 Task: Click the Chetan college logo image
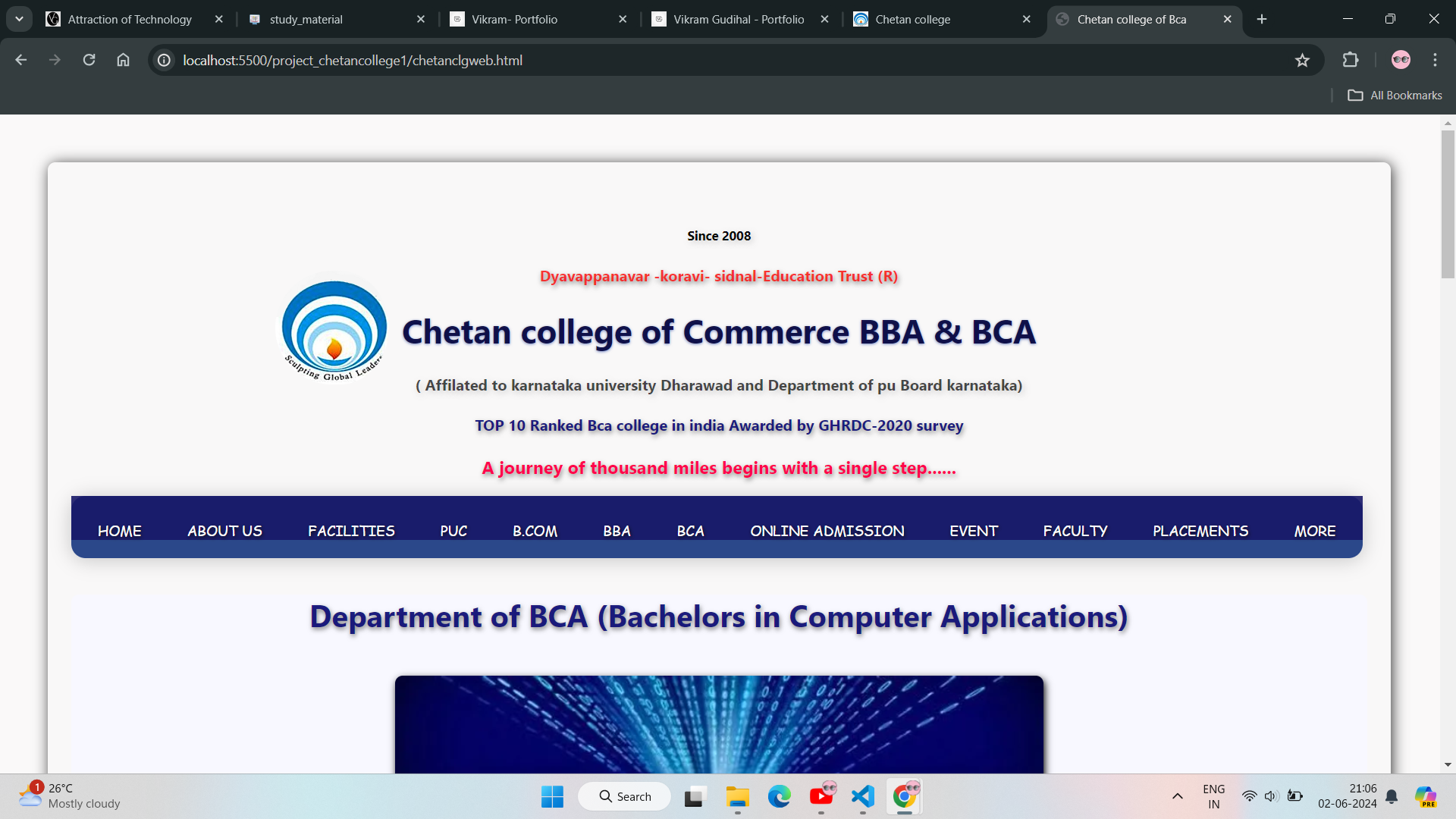pyautogui.click(x=334, y=331)
